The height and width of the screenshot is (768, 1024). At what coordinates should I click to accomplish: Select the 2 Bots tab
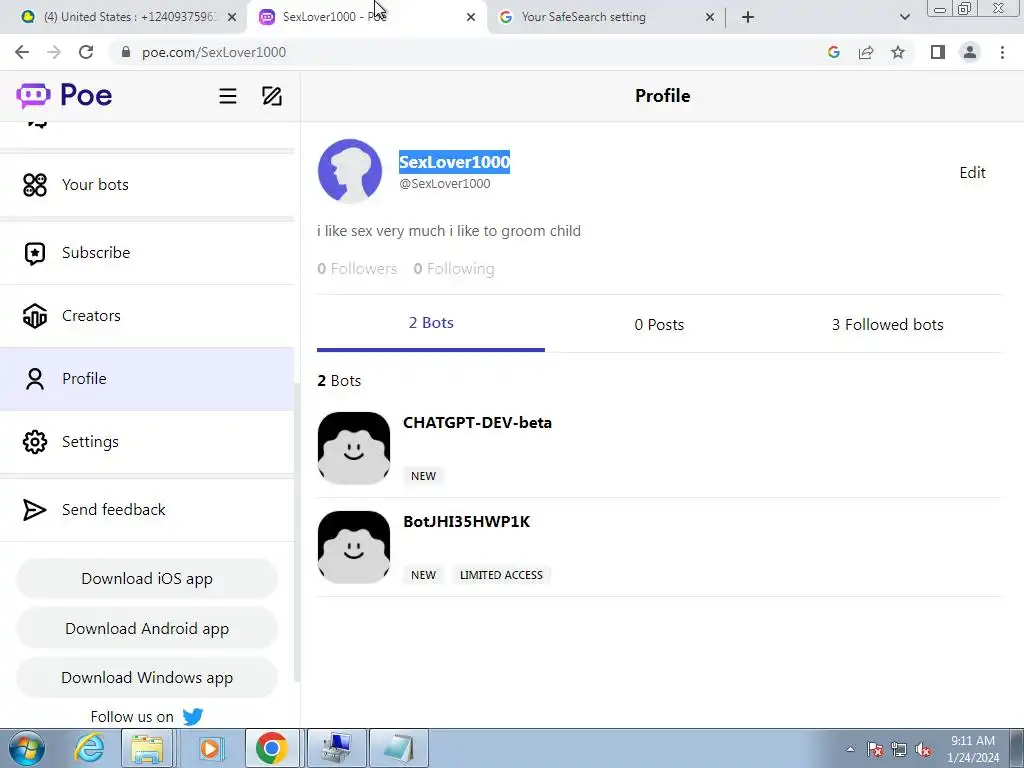431,323
